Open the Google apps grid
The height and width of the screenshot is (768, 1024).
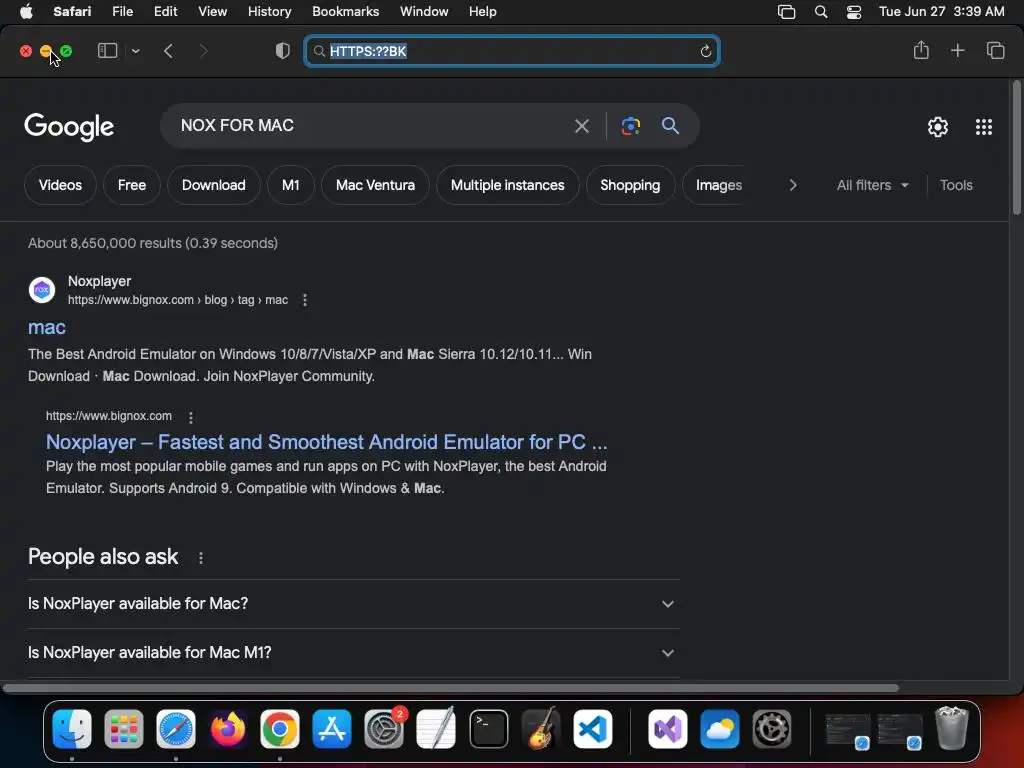pos(984,127)
